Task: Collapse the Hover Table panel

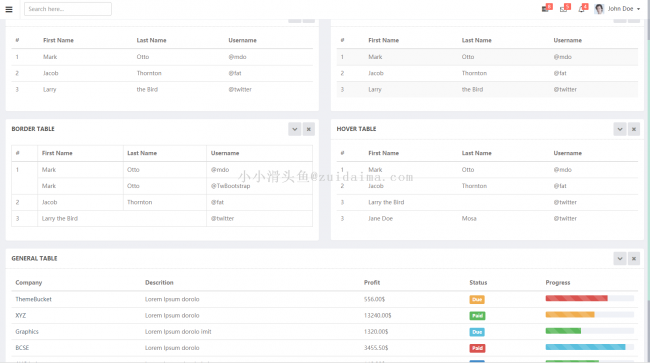Action: (620, 129)
